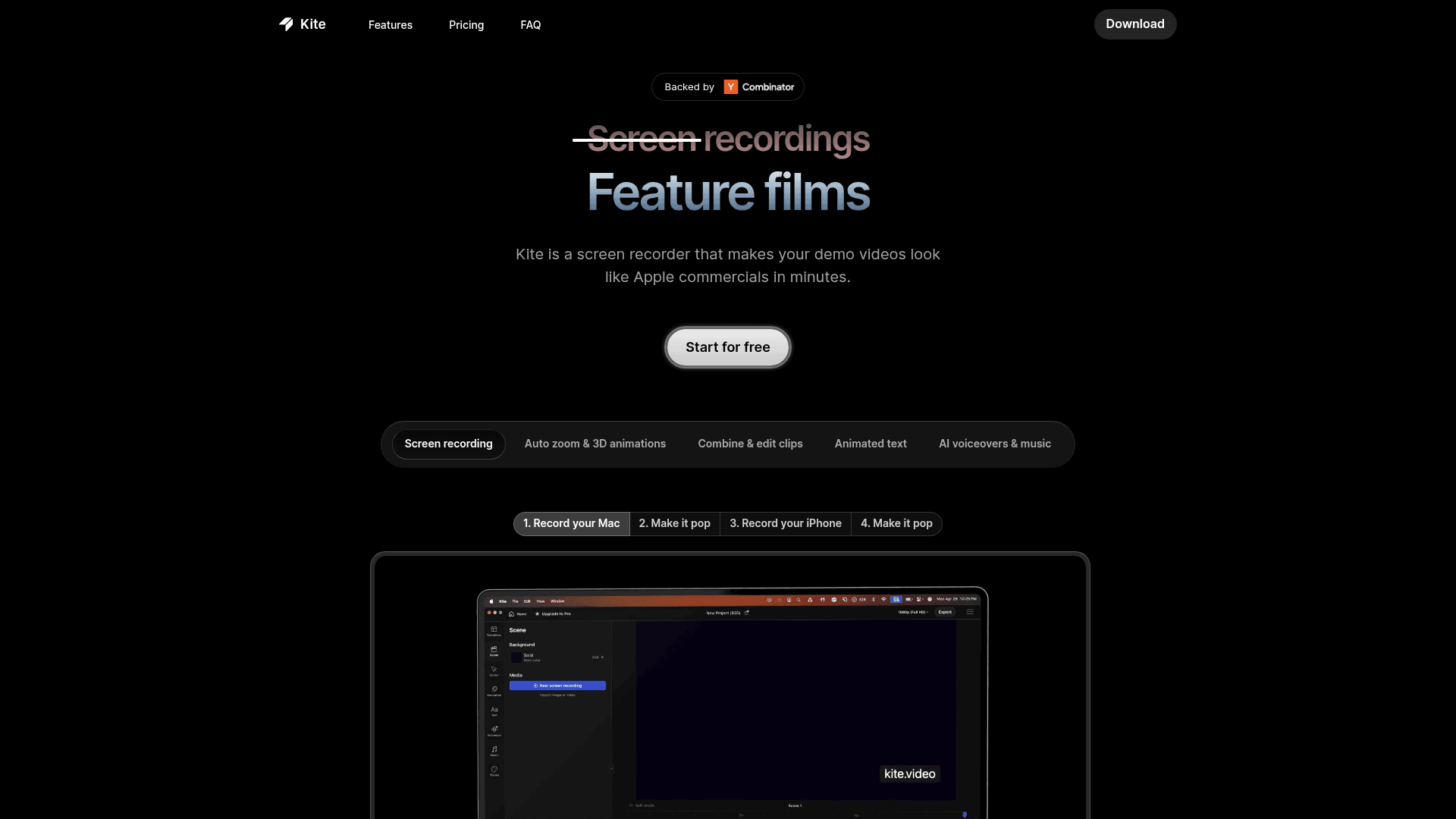
Task: Open the Aa Text tool in demo sidebar
Action: pyautogui.click(x=494, y=711)
